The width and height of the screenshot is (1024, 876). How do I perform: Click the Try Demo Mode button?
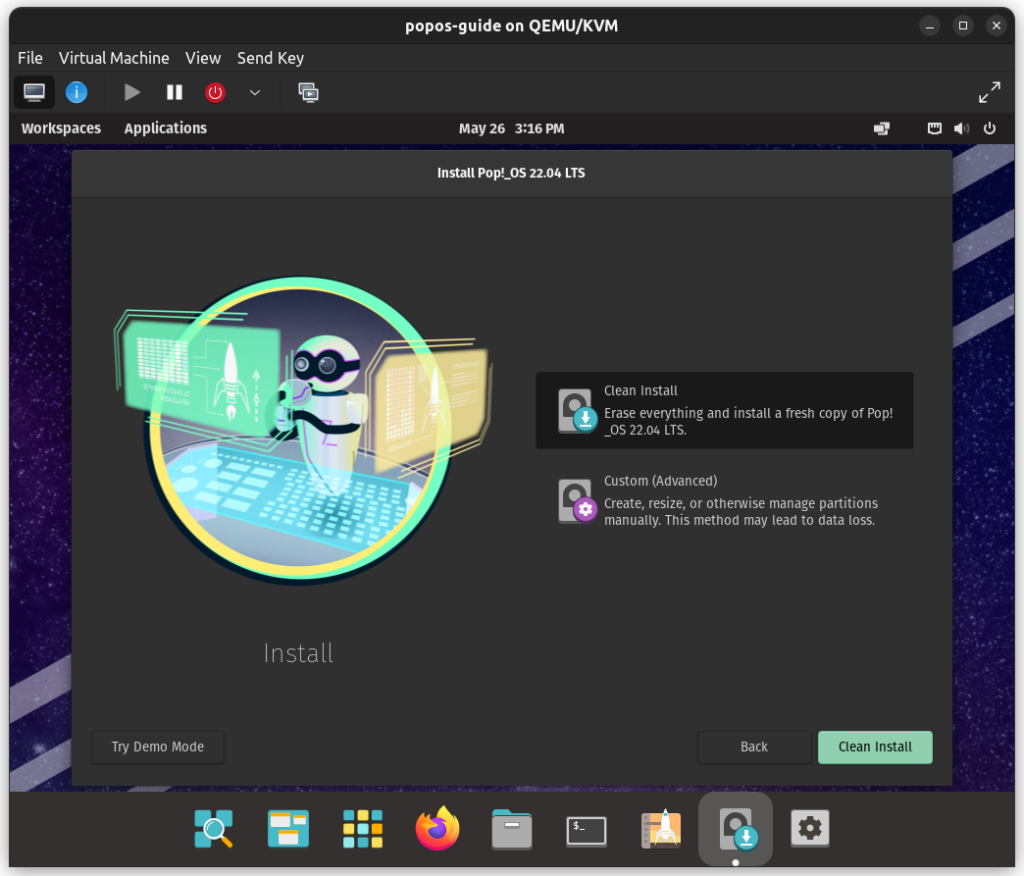point(158,747)
